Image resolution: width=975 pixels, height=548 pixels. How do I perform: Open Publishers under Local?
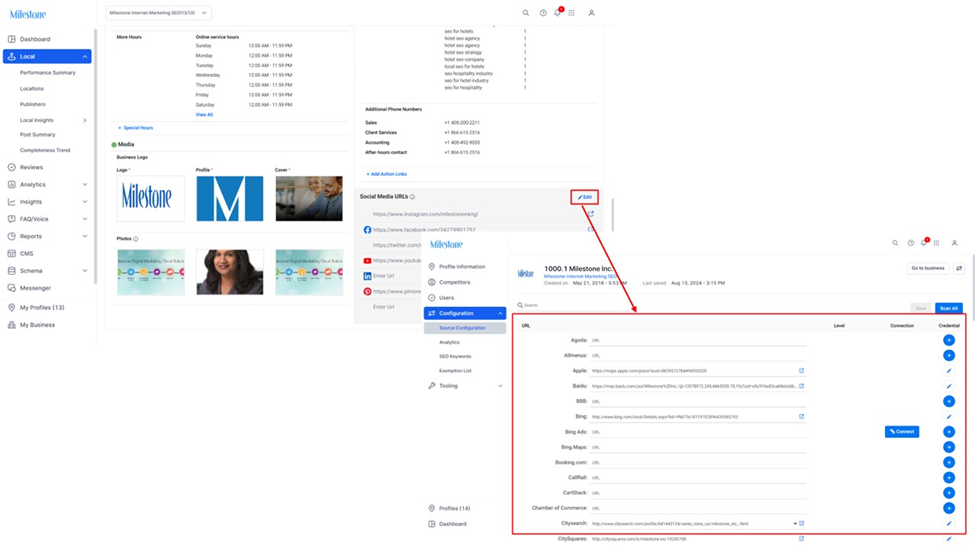pos(32,104)
